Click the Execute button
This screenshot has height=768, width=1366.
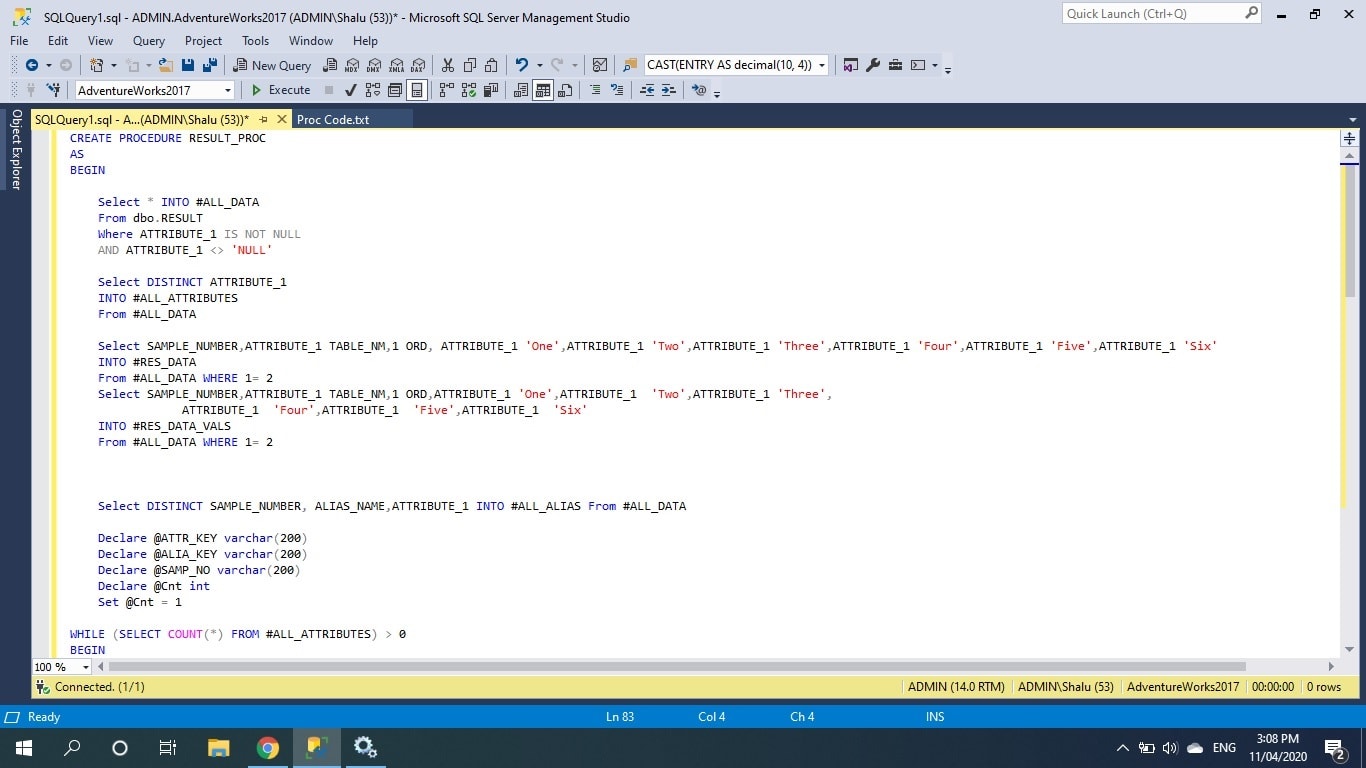280,90
